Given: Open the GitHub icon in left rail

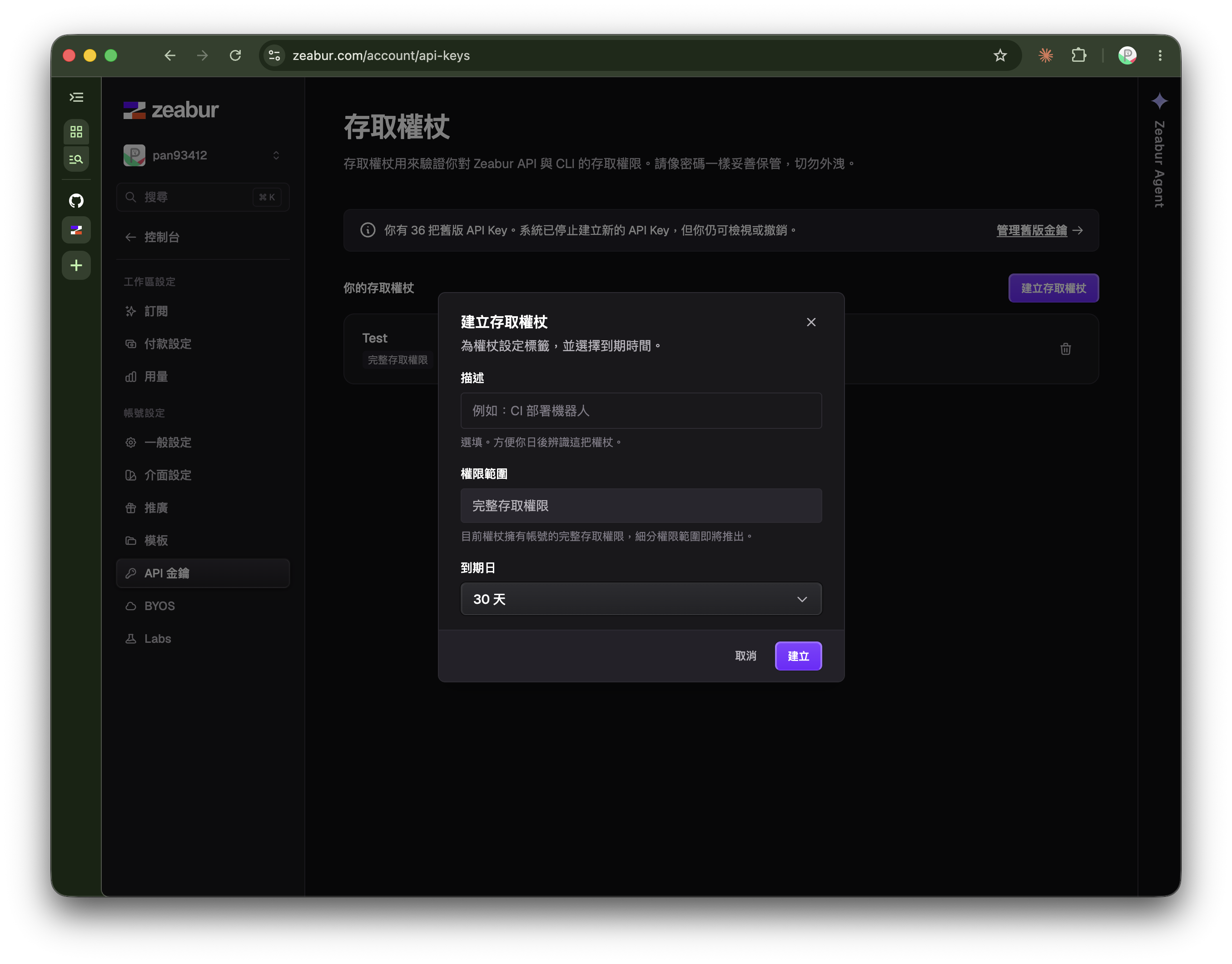Looking at the screenshot, I should [76, 200].
